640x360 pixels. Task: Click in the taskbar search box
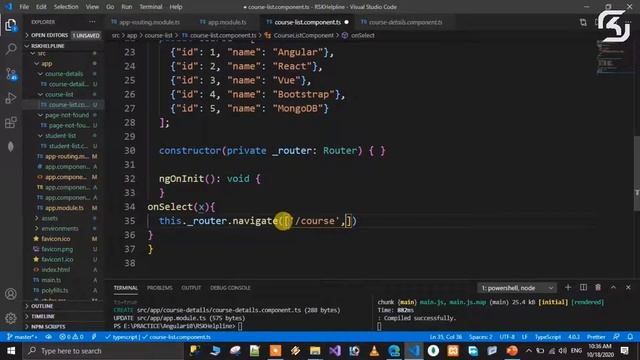pos(104,351)
